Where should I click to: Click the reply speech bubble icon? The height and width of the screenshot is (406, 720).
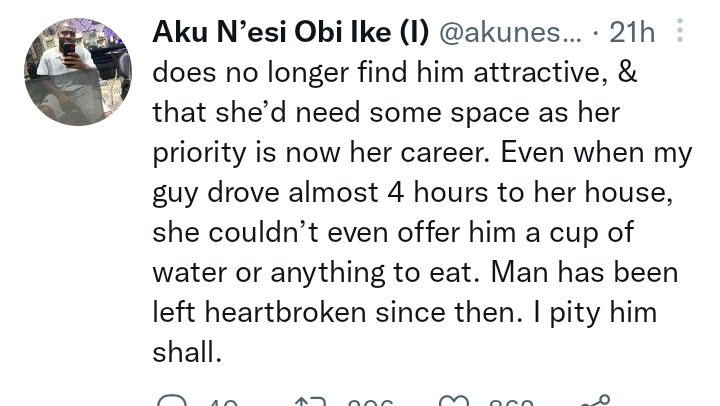point(172,400)
